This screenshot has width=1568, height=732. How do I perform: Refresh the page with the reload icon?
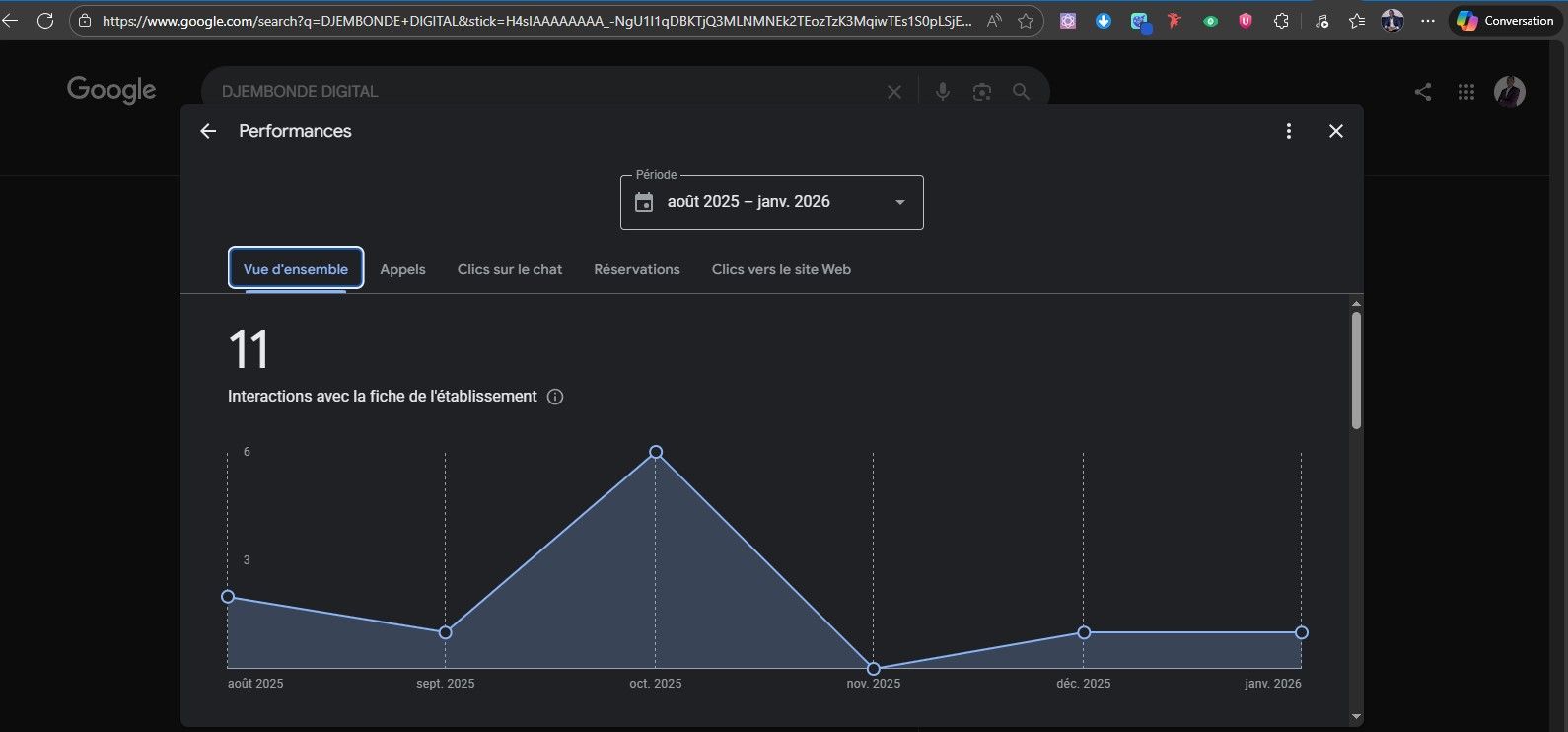(44, 21)
